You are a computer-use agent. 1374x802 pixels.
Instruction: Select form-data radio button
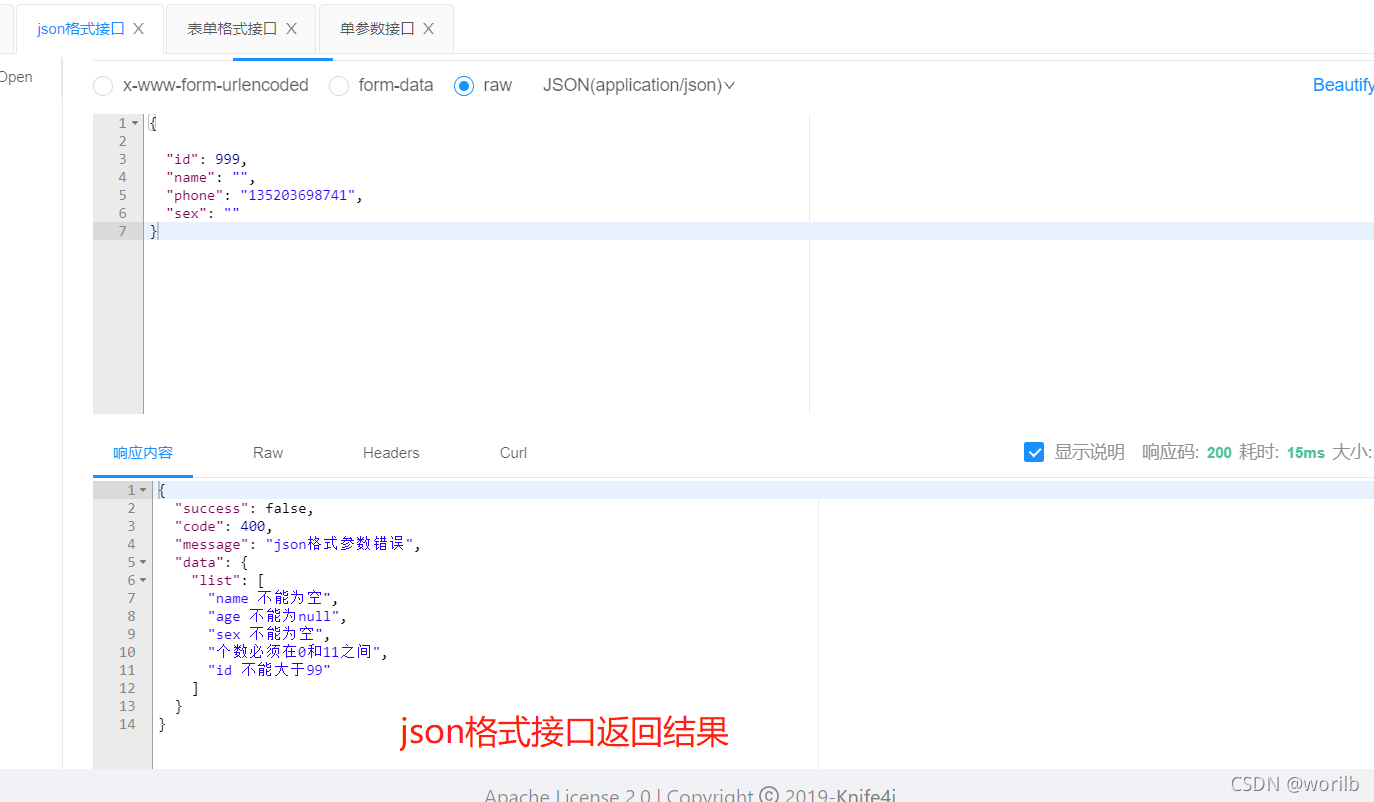click(339, 86)
